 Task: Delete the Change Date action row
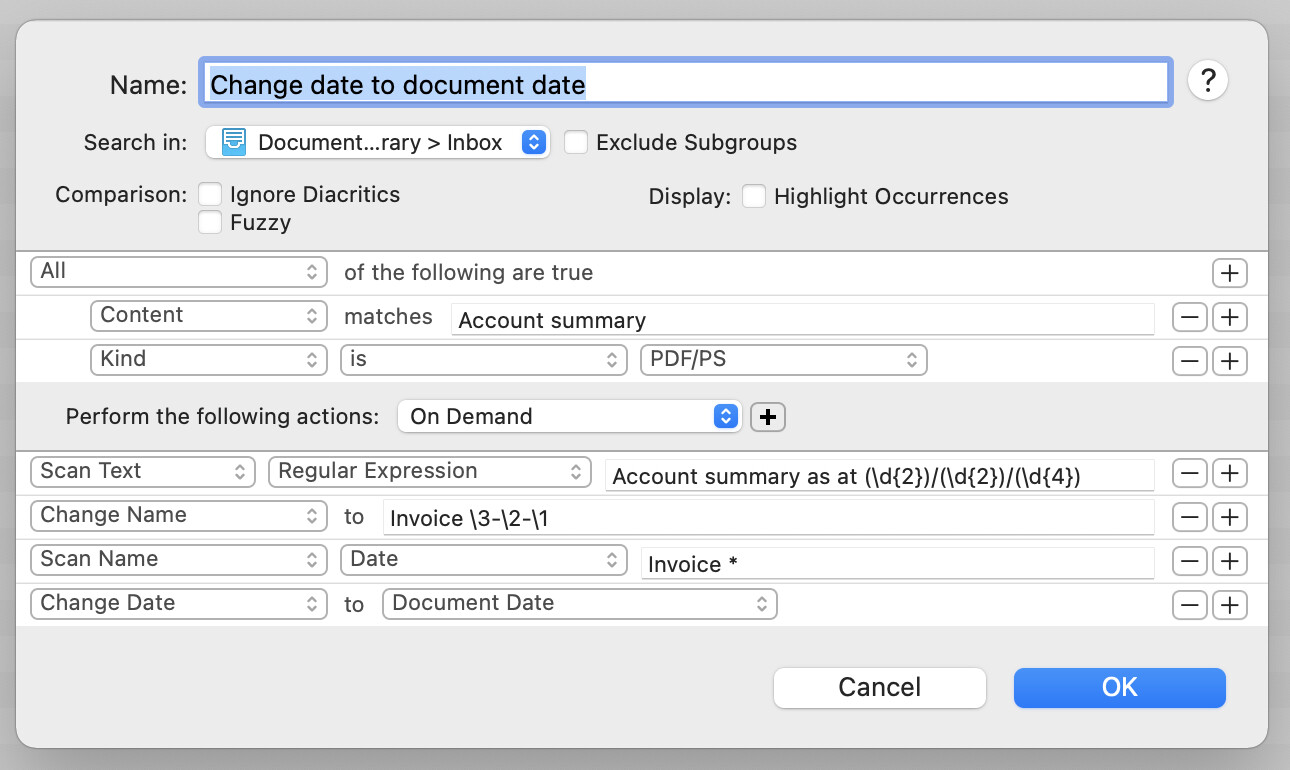tap(1189, 605)
